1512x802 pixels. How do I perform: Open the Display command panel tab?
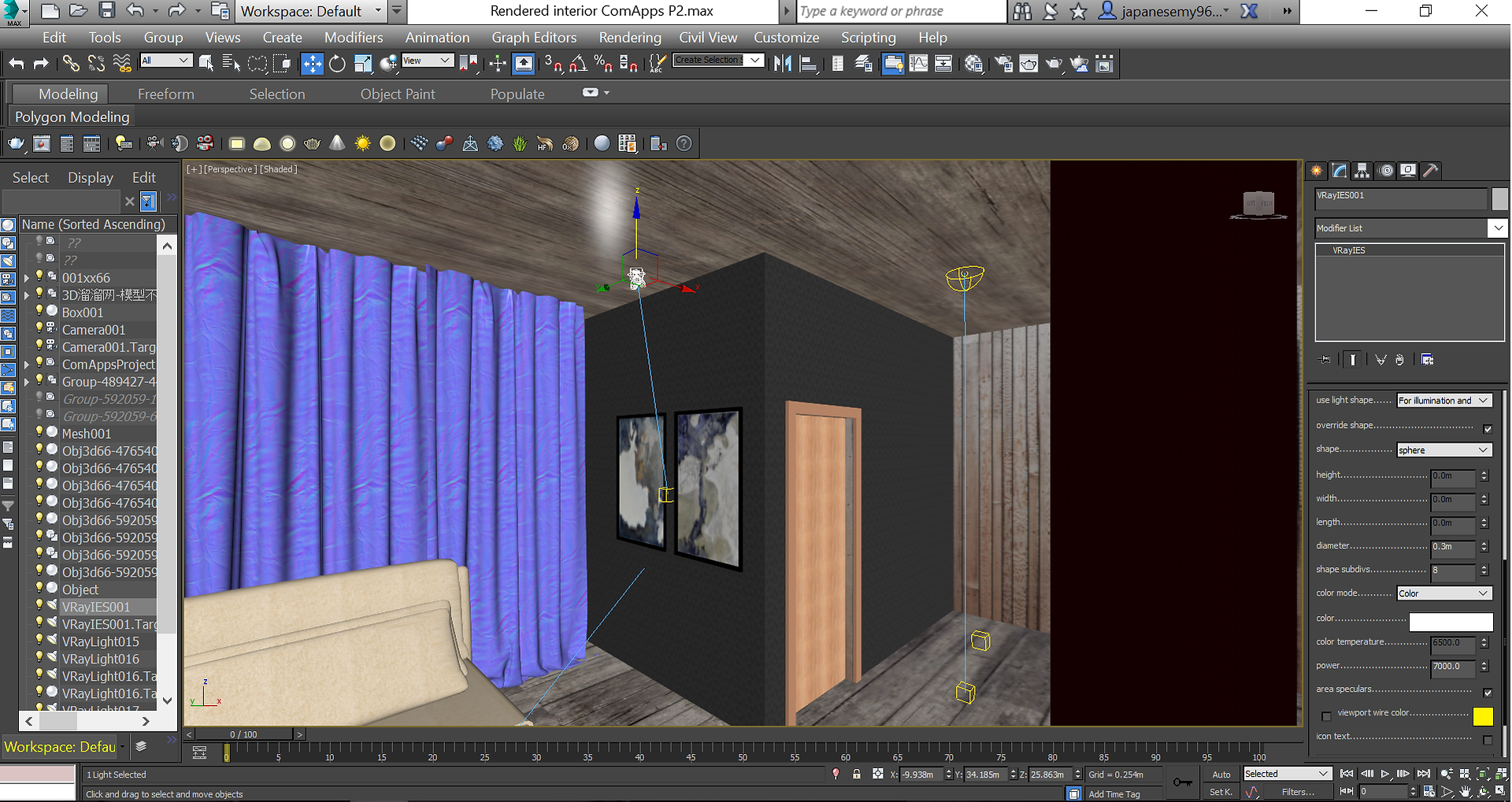1408,170
